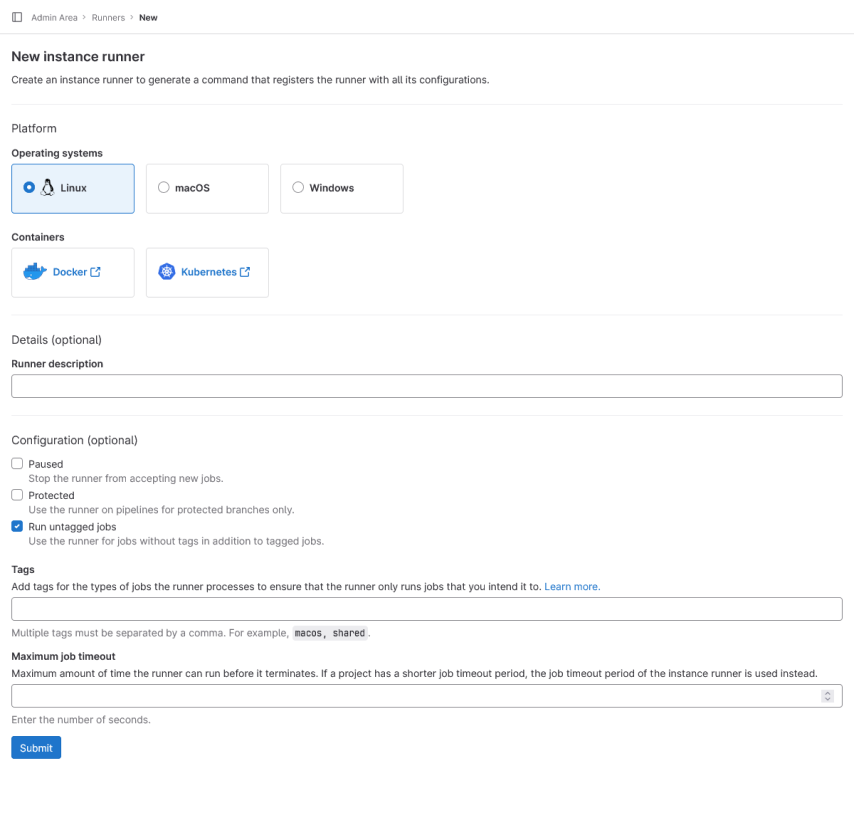Decrement timeout with the down stepper arrow

point(828,699)
